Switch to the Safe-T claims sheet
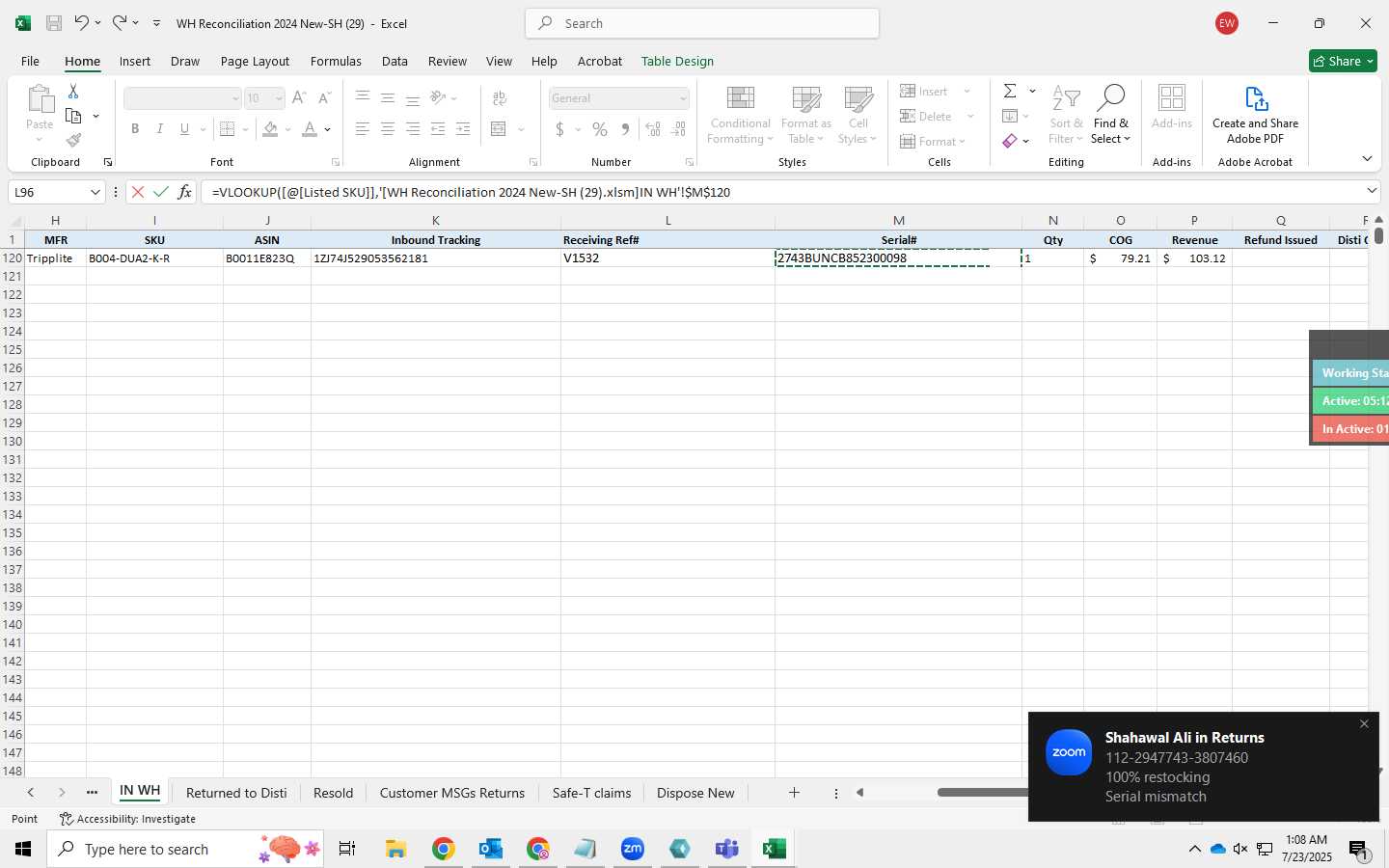The height and width of the screenshot is (868, 1389). (x=591, y=793)
